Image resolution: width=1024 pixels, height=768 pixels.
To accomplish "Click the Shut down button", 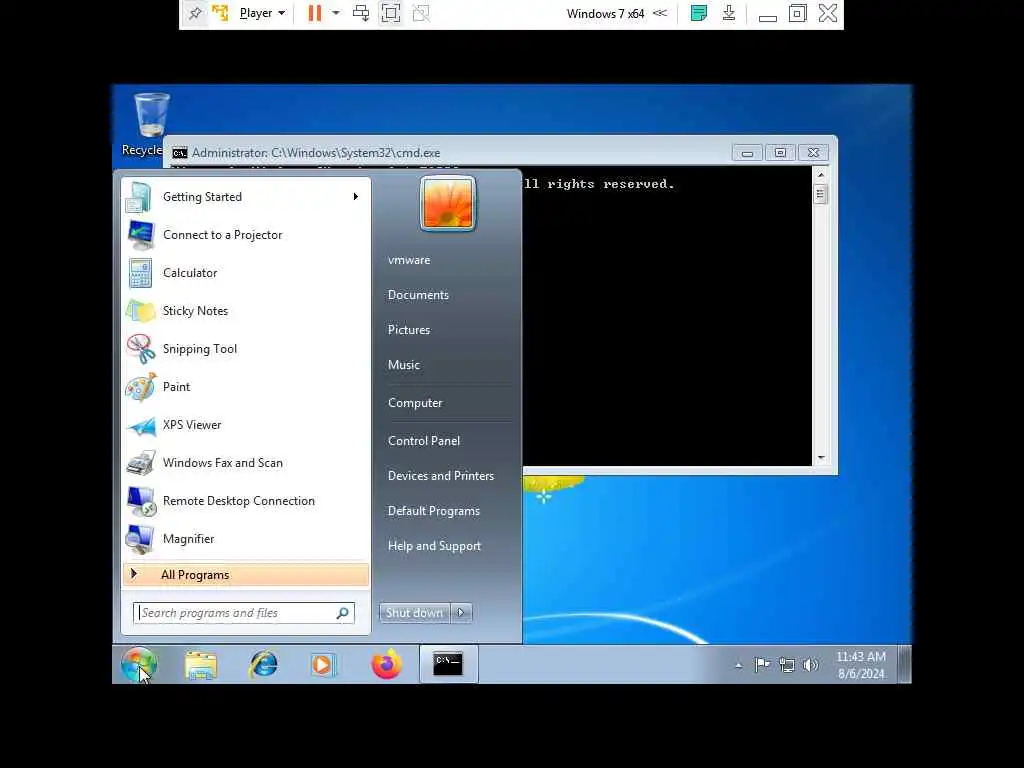I will coord(415,613).
